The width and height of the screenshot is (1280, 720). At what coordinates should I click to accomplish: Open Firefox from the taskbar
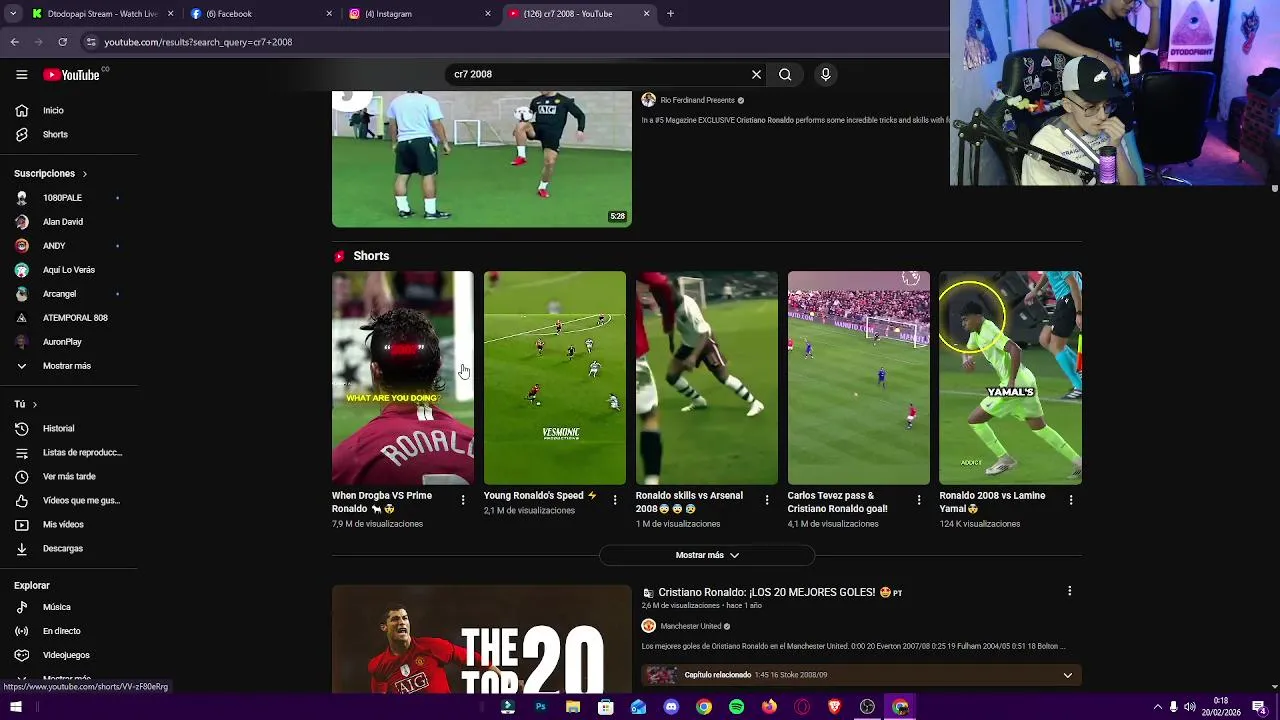point(769,707)
